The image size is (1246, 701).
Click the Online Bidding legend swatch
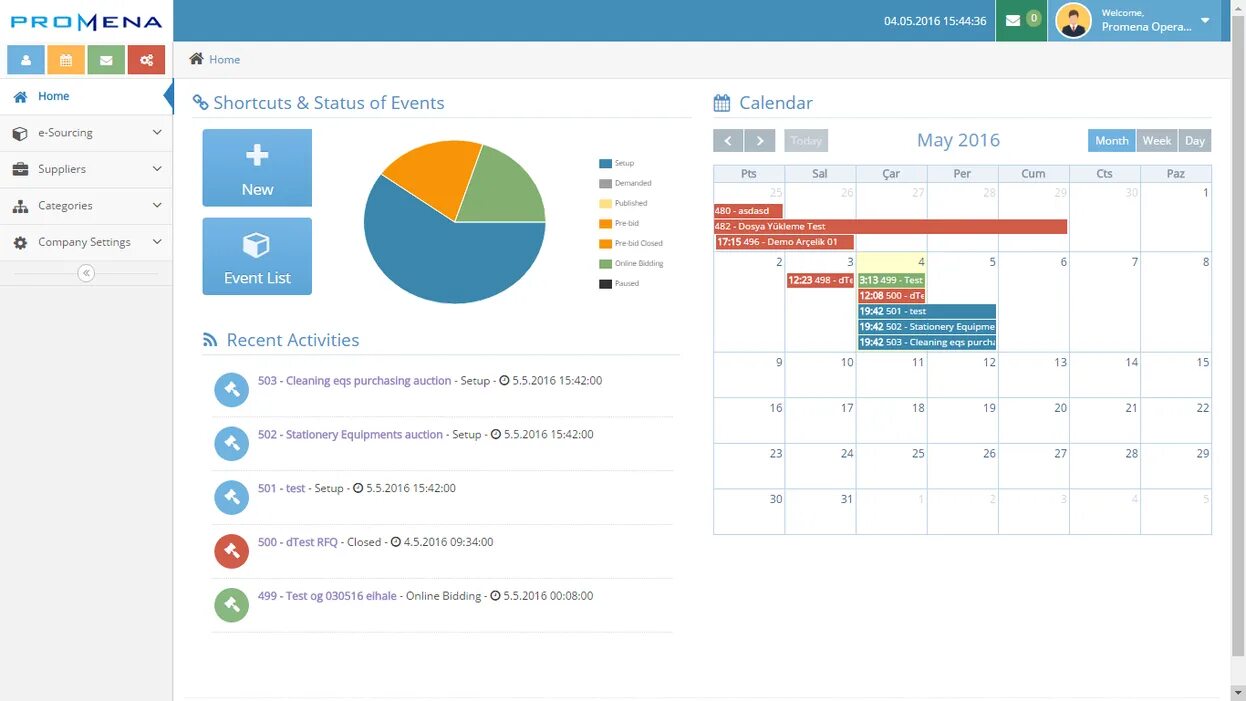(x=605, y=264)
